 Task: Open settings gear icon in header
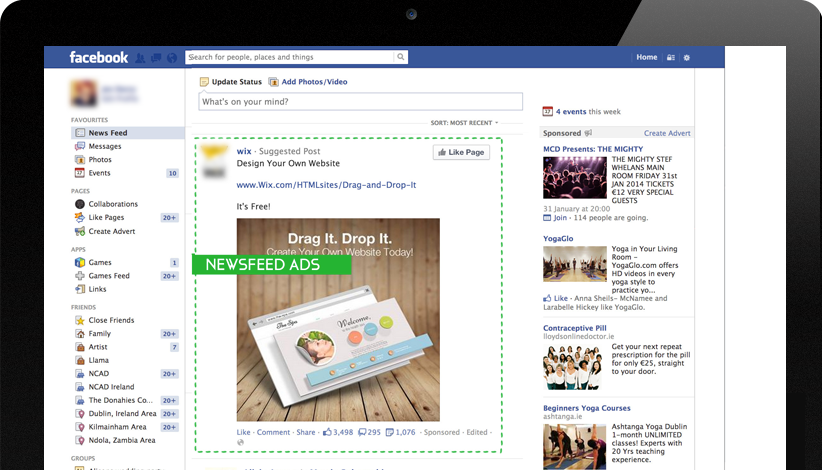coord(687,58)
